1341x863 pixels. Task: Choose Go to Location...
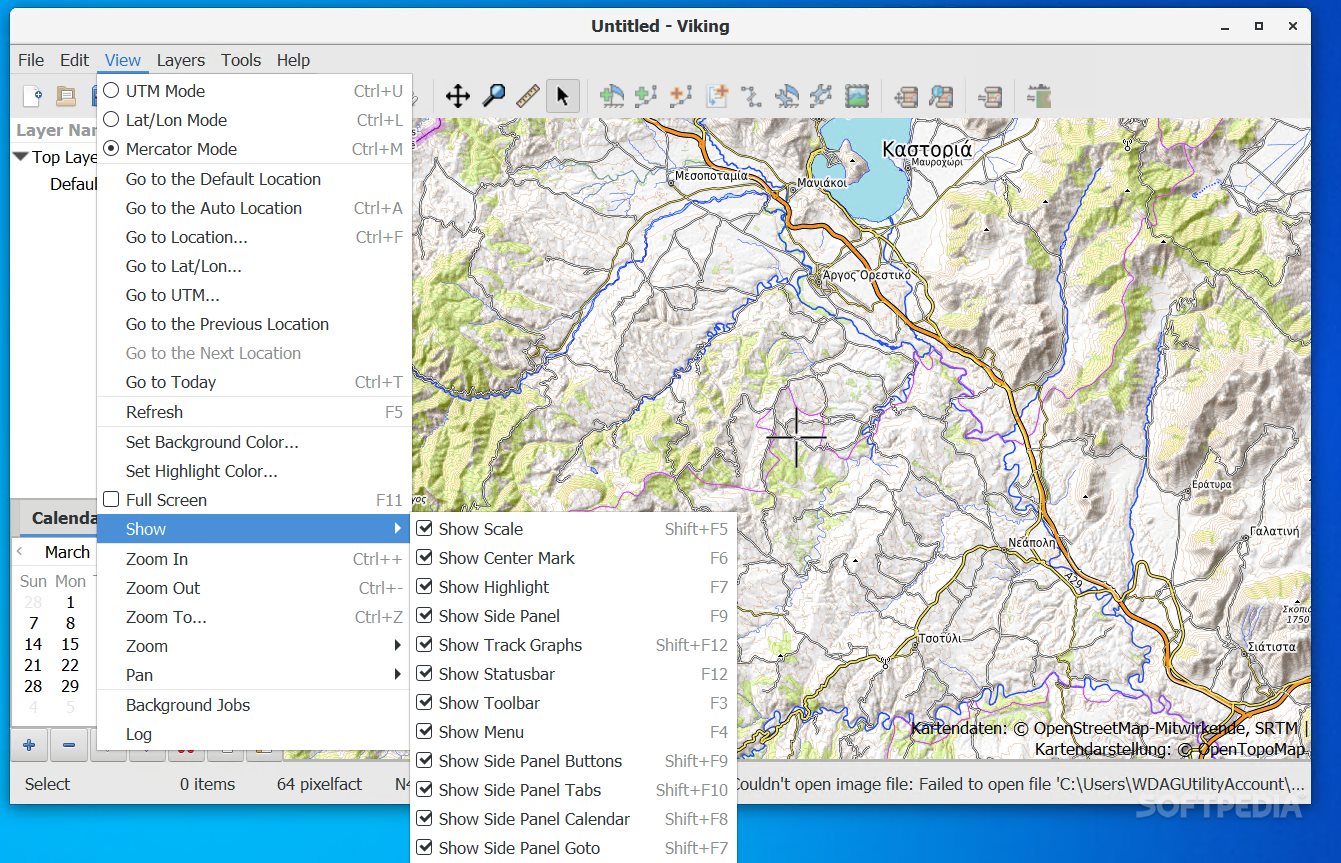pyautogui.click(x=254, y=237)
